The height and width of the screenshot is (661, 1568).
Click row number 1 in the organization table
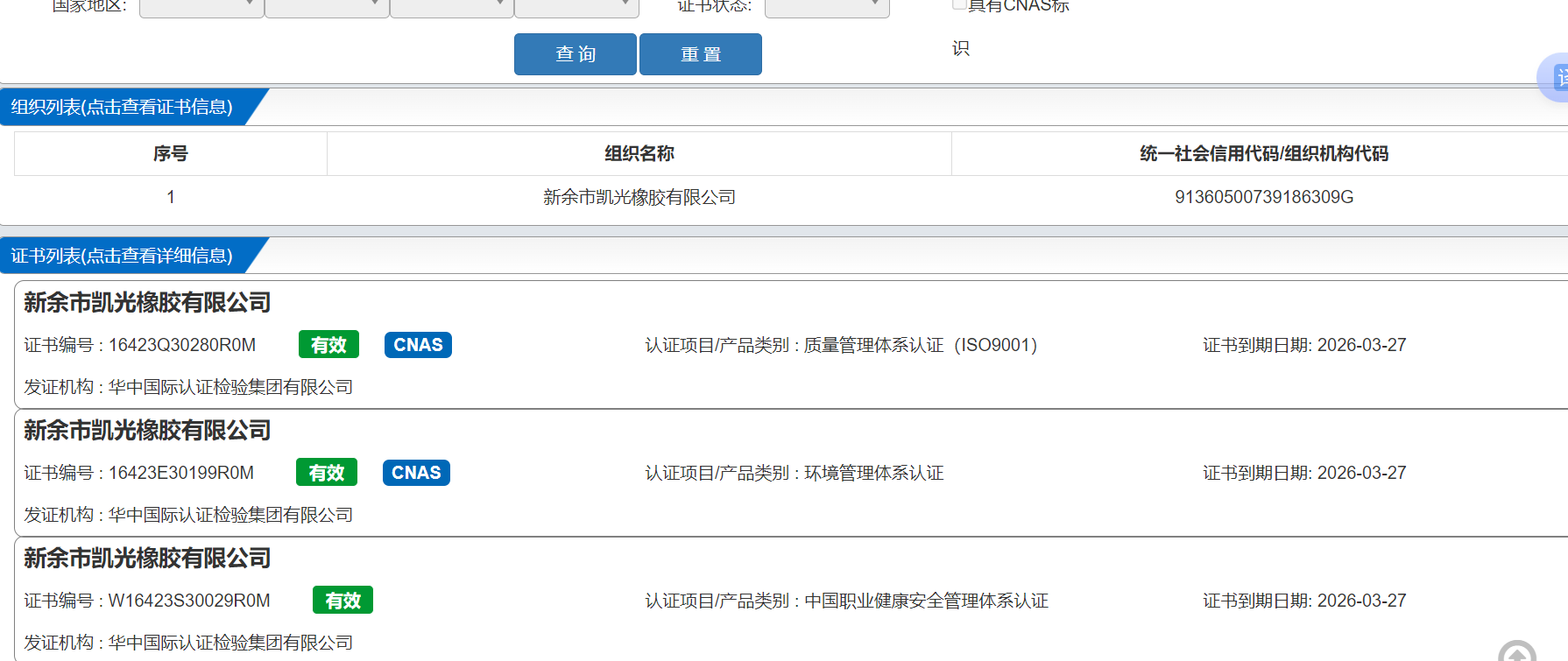click(x=171, y=198)
